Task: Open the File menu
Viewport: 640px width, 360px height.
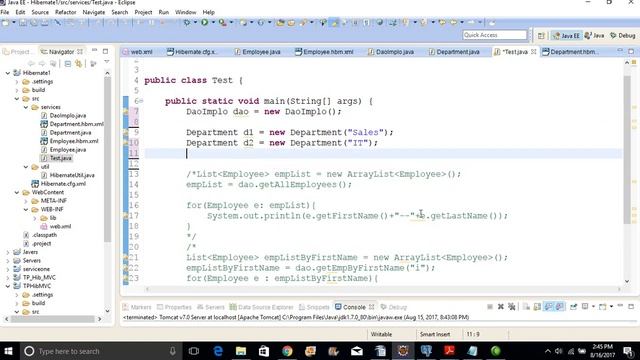Action: pyautogui.click(x=5, y=12)
